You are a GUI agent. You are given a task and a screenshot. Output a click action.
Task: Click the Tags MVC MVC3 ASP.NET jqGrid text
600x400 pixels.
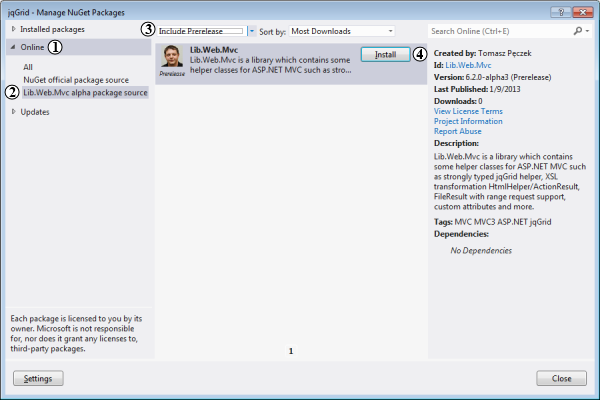click(492, 222)
